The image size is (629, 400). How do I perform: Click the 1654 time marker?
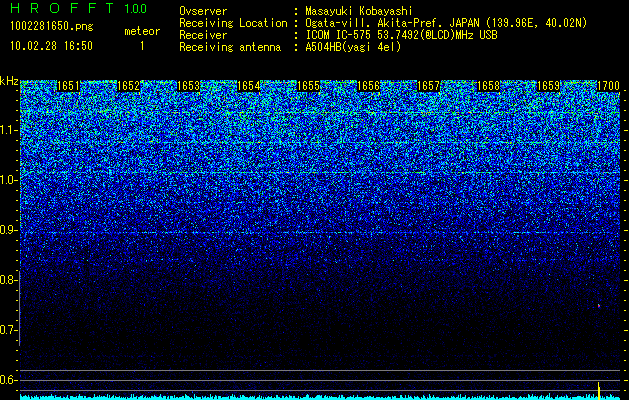tap(248, 86)
